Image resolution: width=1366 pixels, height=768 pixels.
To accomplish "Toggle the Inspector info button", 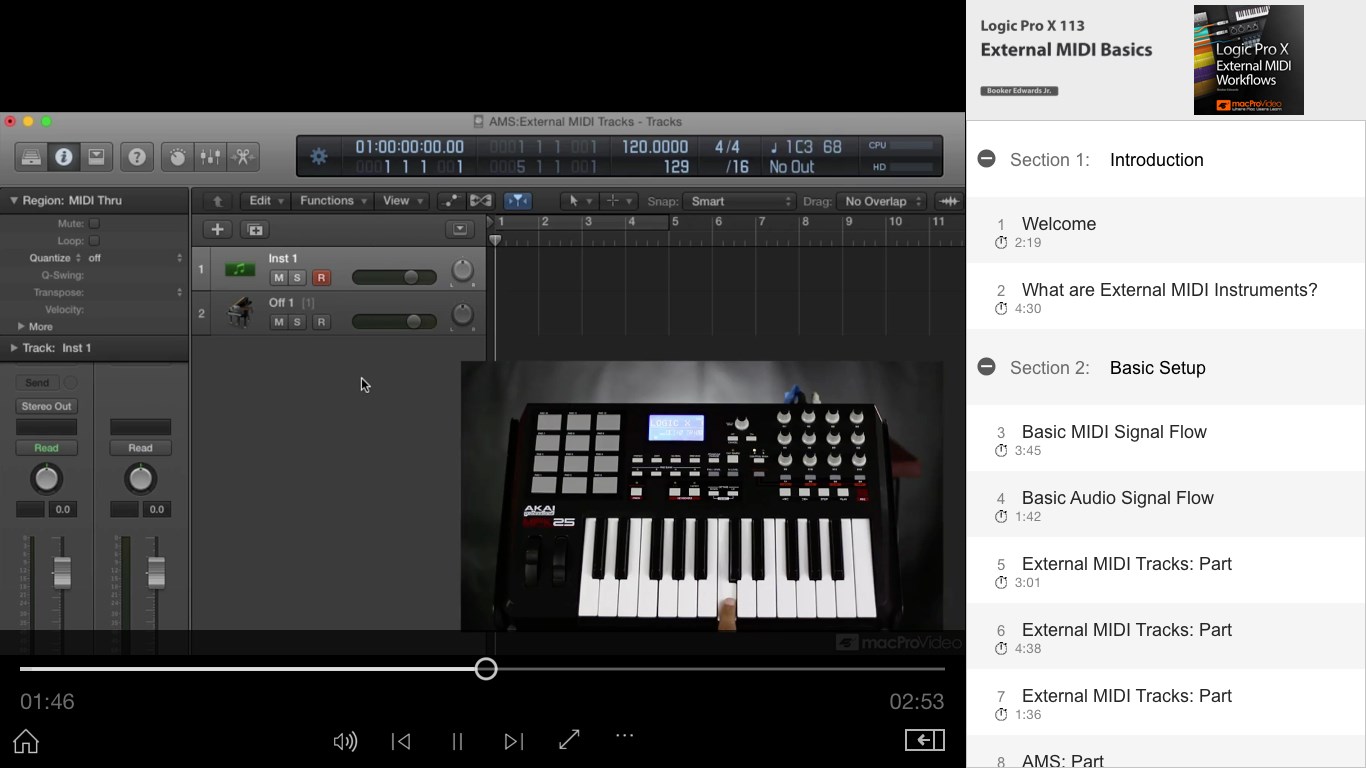I will coord(63,157).
